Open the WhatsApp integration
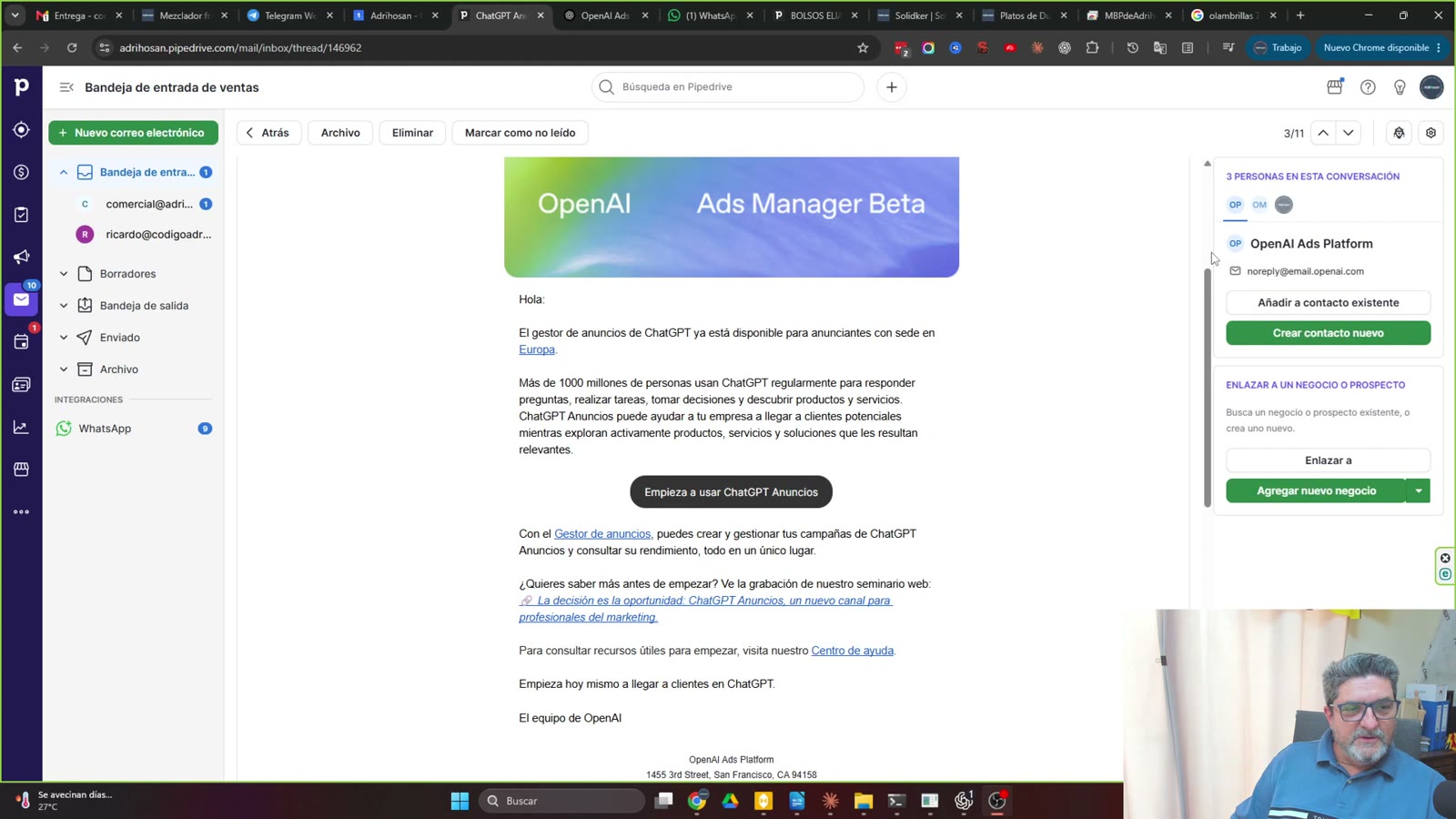Image resolution: width=1456 pixels, height=819 pixels. point(134,429)
